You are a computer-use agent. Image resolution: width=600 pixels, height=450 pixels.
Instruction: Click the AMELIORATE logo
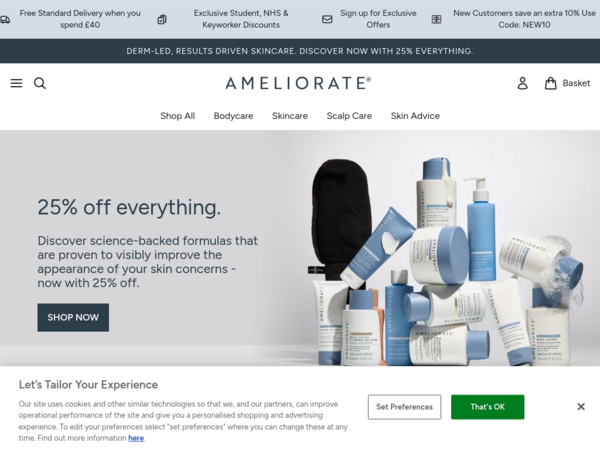(x=298, y=83)
